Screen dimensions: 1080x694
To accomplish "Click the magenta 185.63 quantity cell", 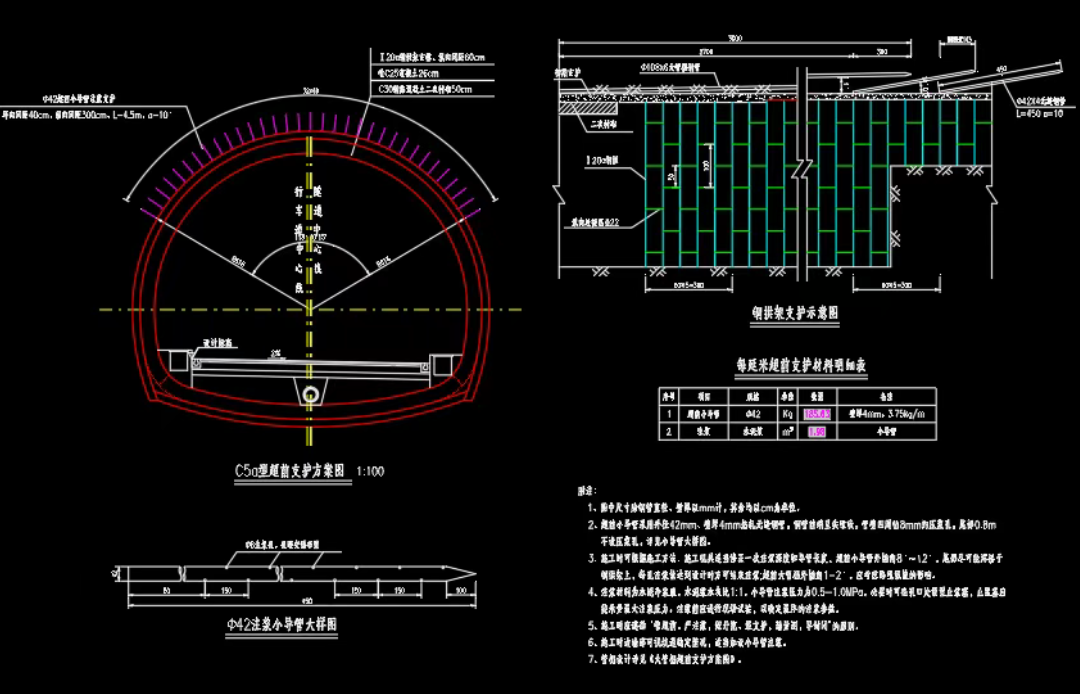I will pyautogui.click(x=818, y=414).
